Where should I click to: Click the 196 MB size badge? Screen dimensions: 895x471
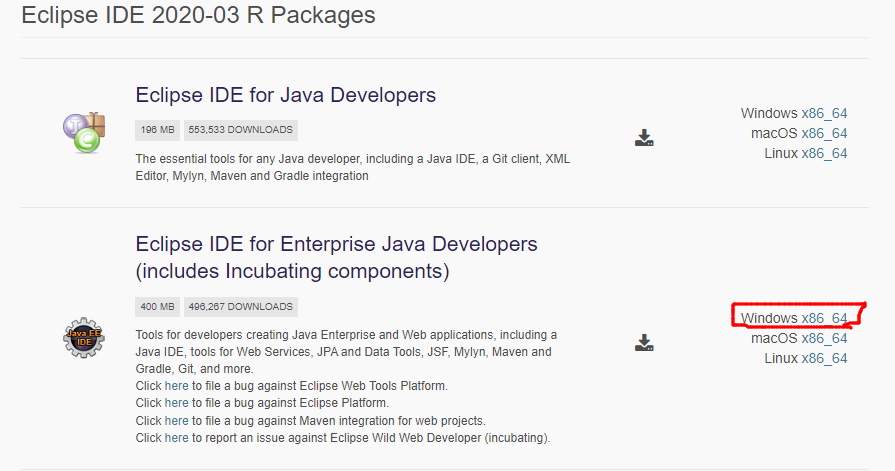(x=158, y=130)
